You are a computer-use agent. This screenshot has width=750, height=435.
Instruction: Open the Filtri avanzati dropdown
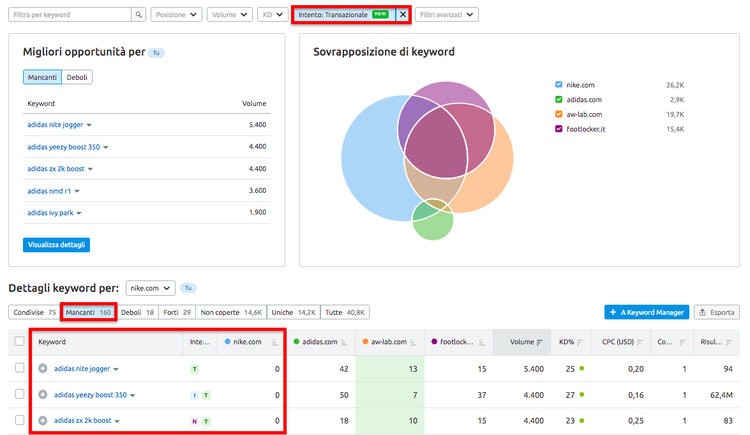pos(447,14)
